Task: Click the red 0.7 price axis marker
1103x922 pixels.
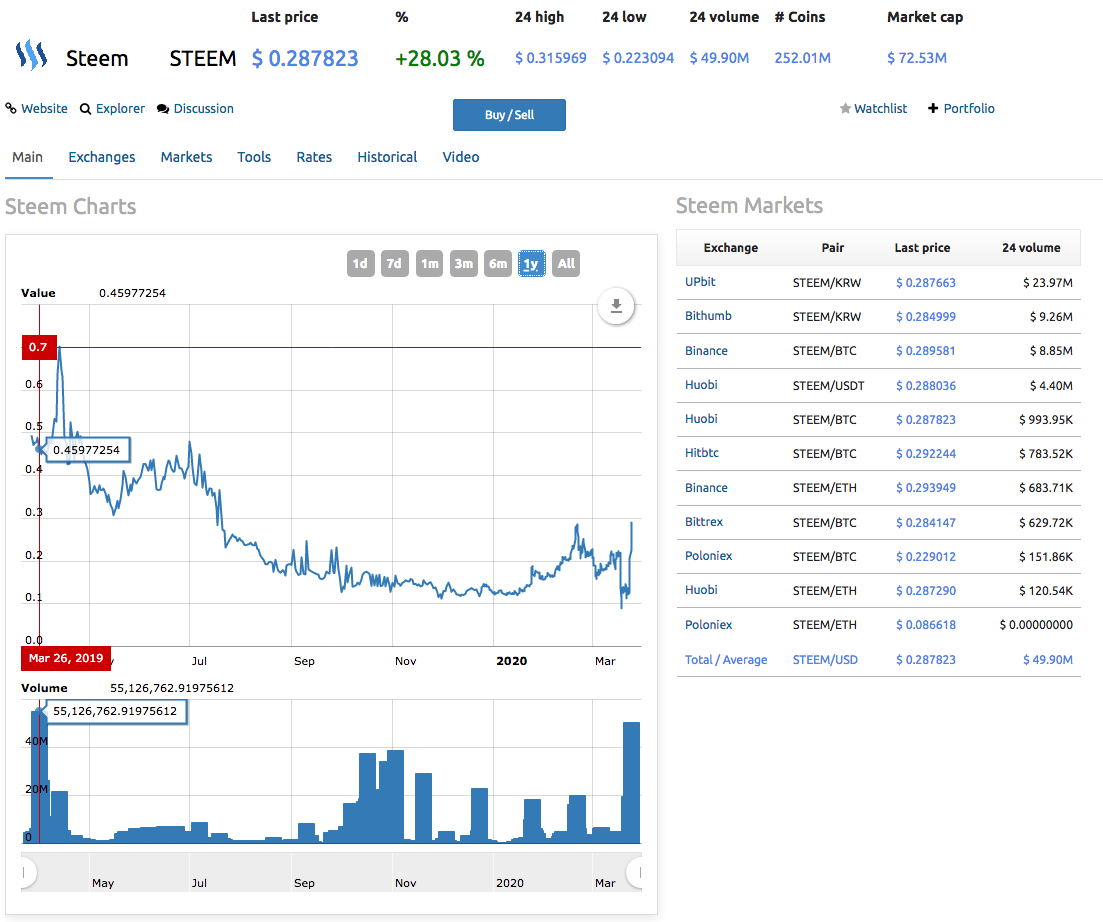Action: (39, 347)
